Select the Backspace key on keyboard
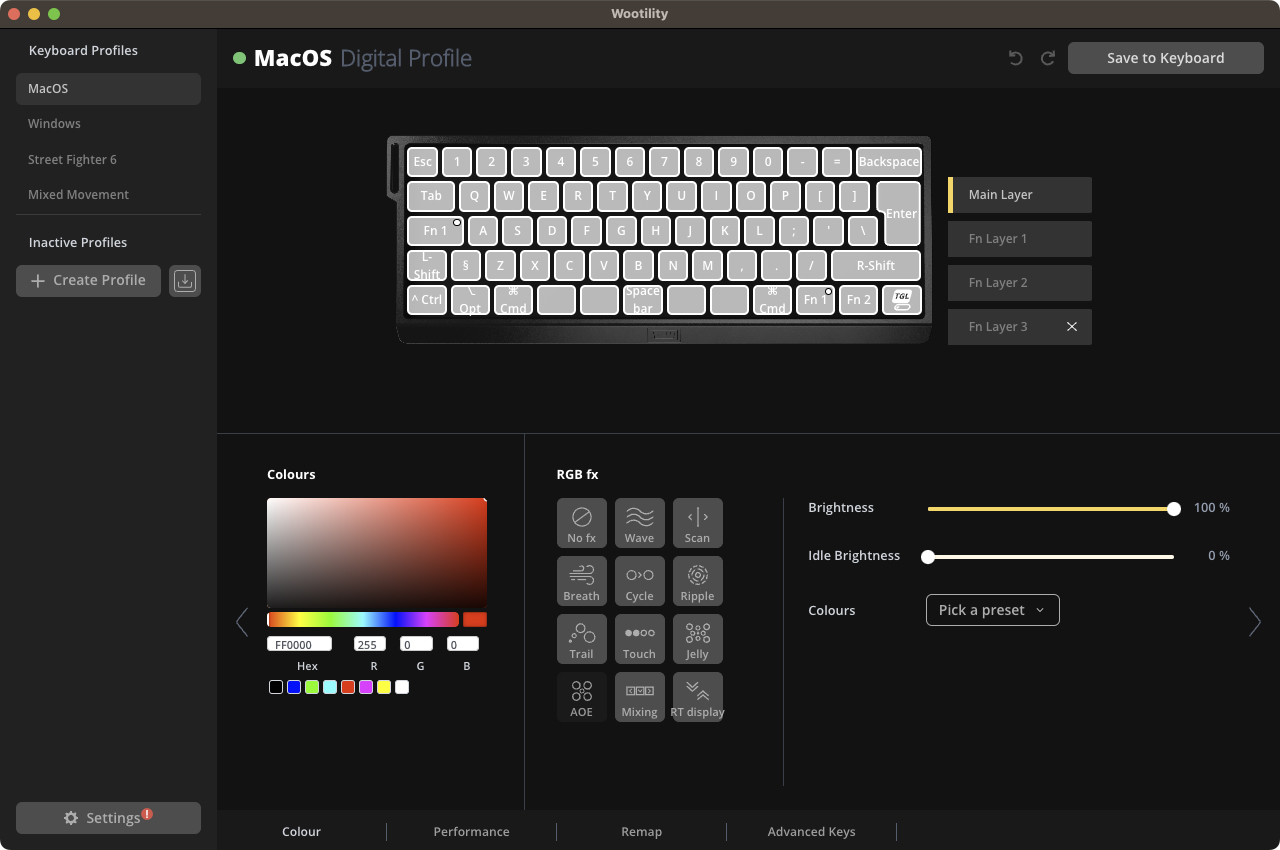1280x850 pixels. click(889, 162)
